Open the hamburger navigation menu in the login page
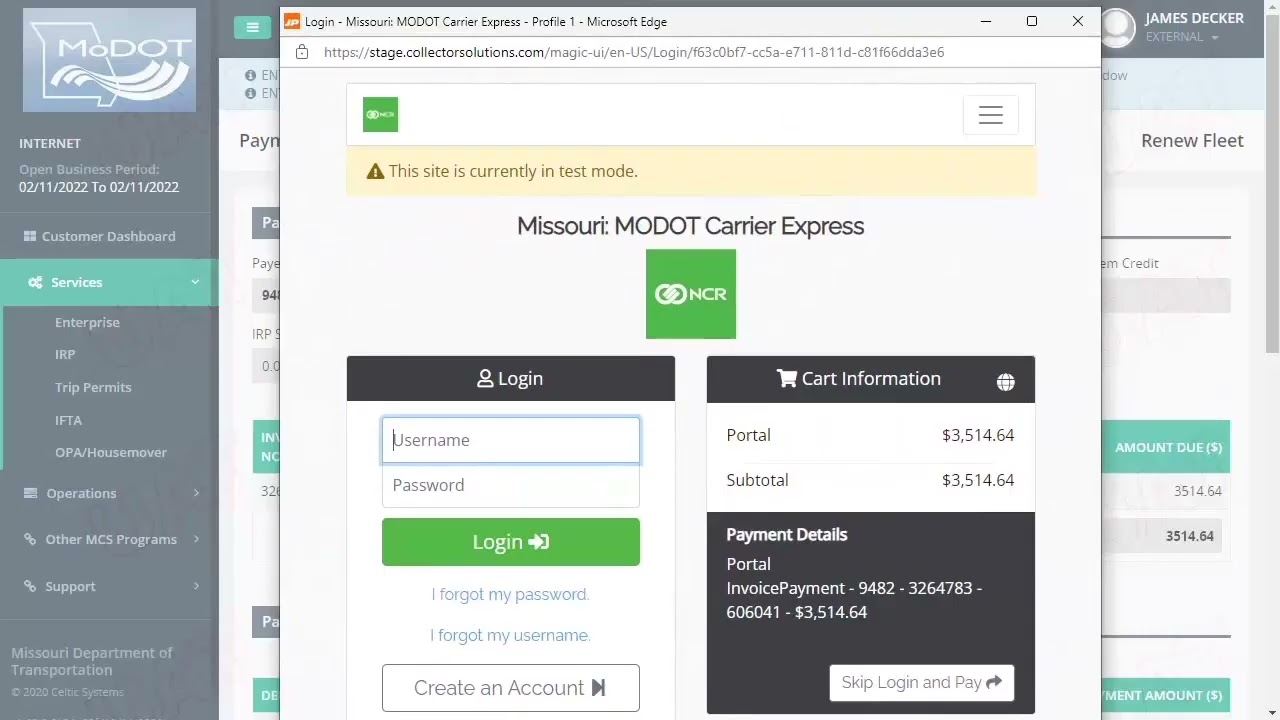Screen dimensions: 1280x720 (990, 115)
